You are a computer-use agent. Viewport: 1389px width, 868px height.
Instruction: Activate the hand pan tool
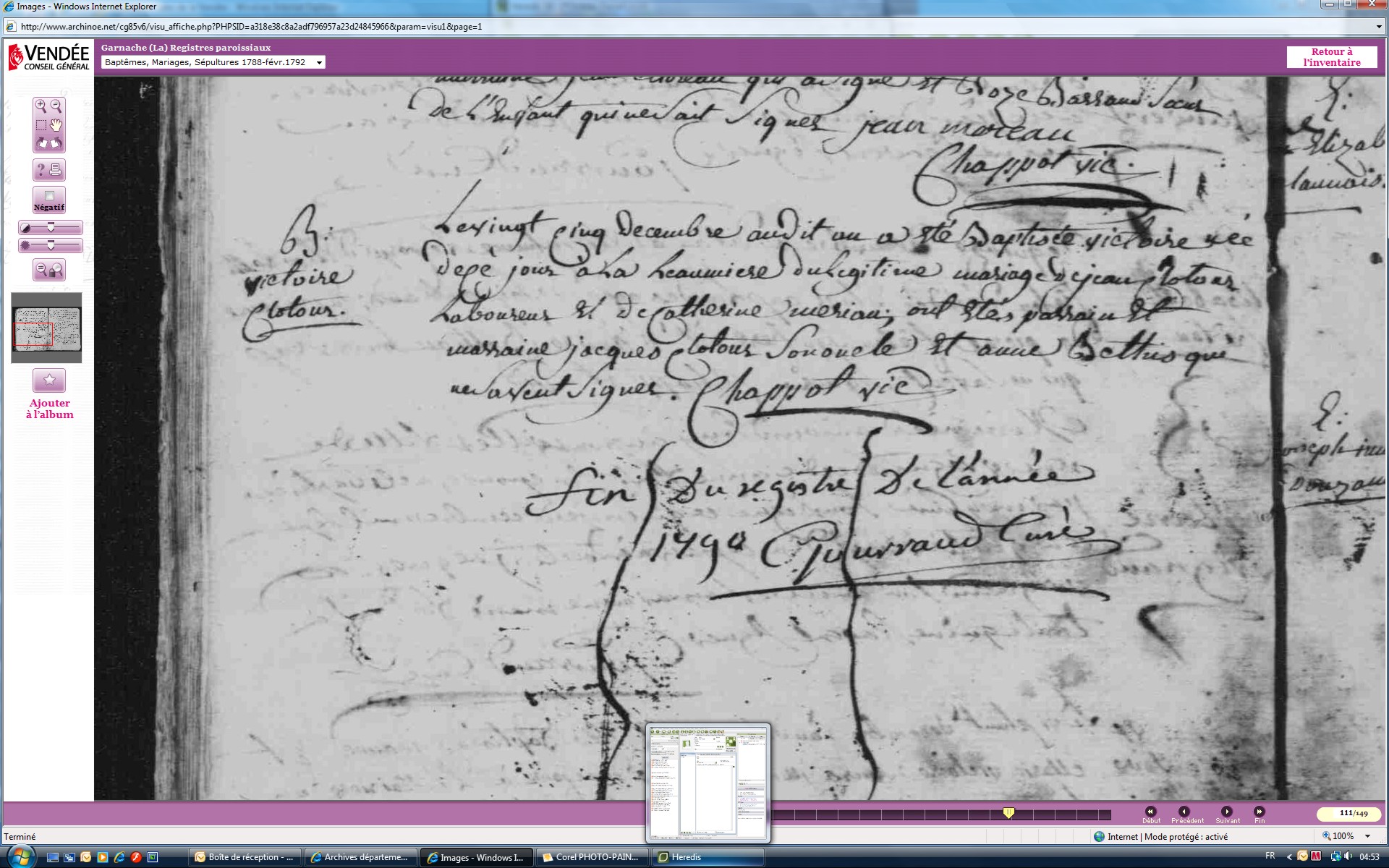pyautogui.click(x=56, y=125)
